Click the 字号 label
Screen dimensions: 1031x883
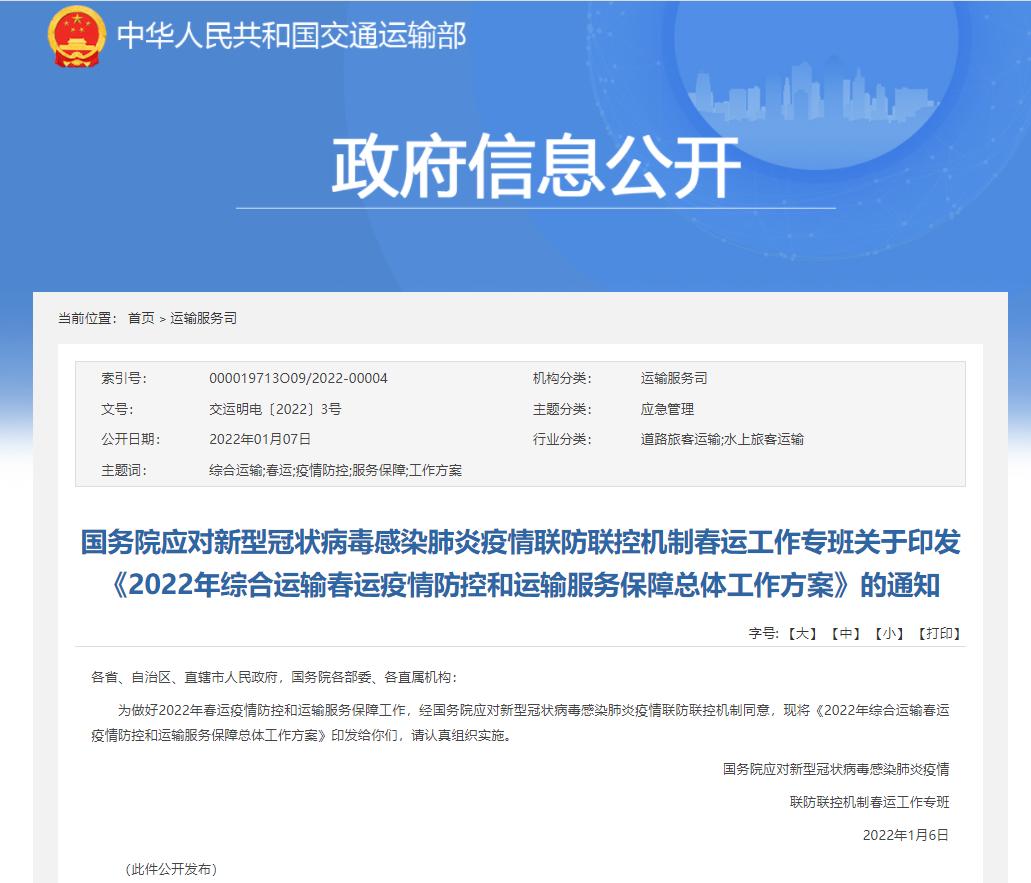point(764,633)
